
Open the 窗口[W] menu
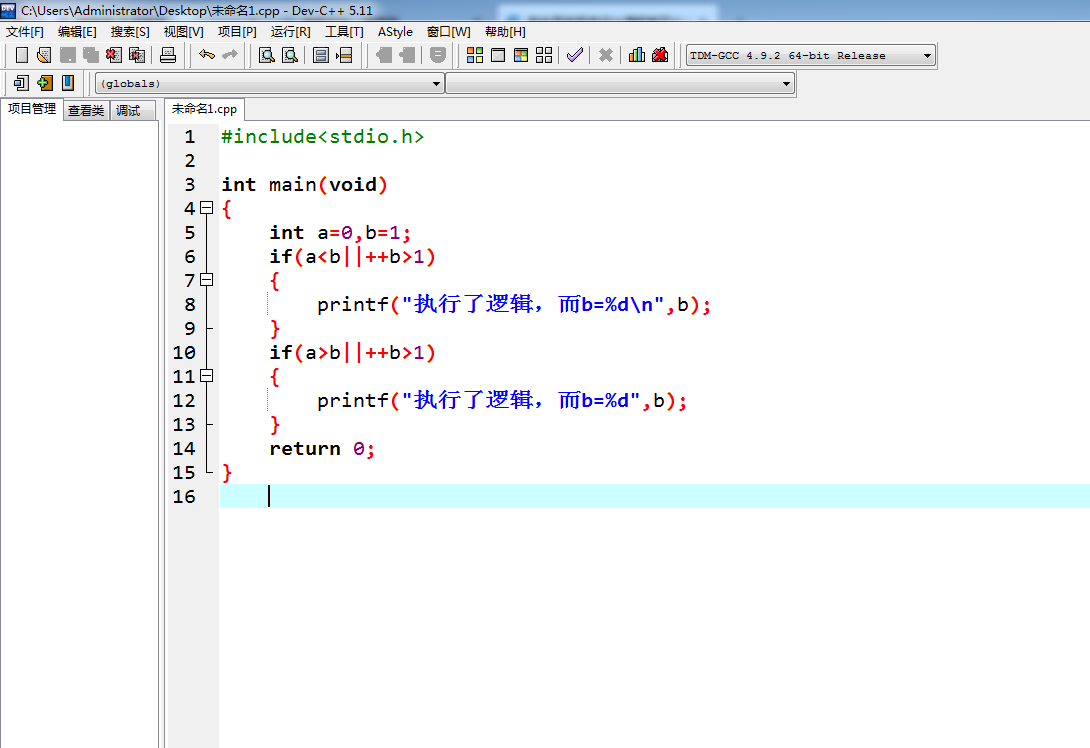[448, 32]
